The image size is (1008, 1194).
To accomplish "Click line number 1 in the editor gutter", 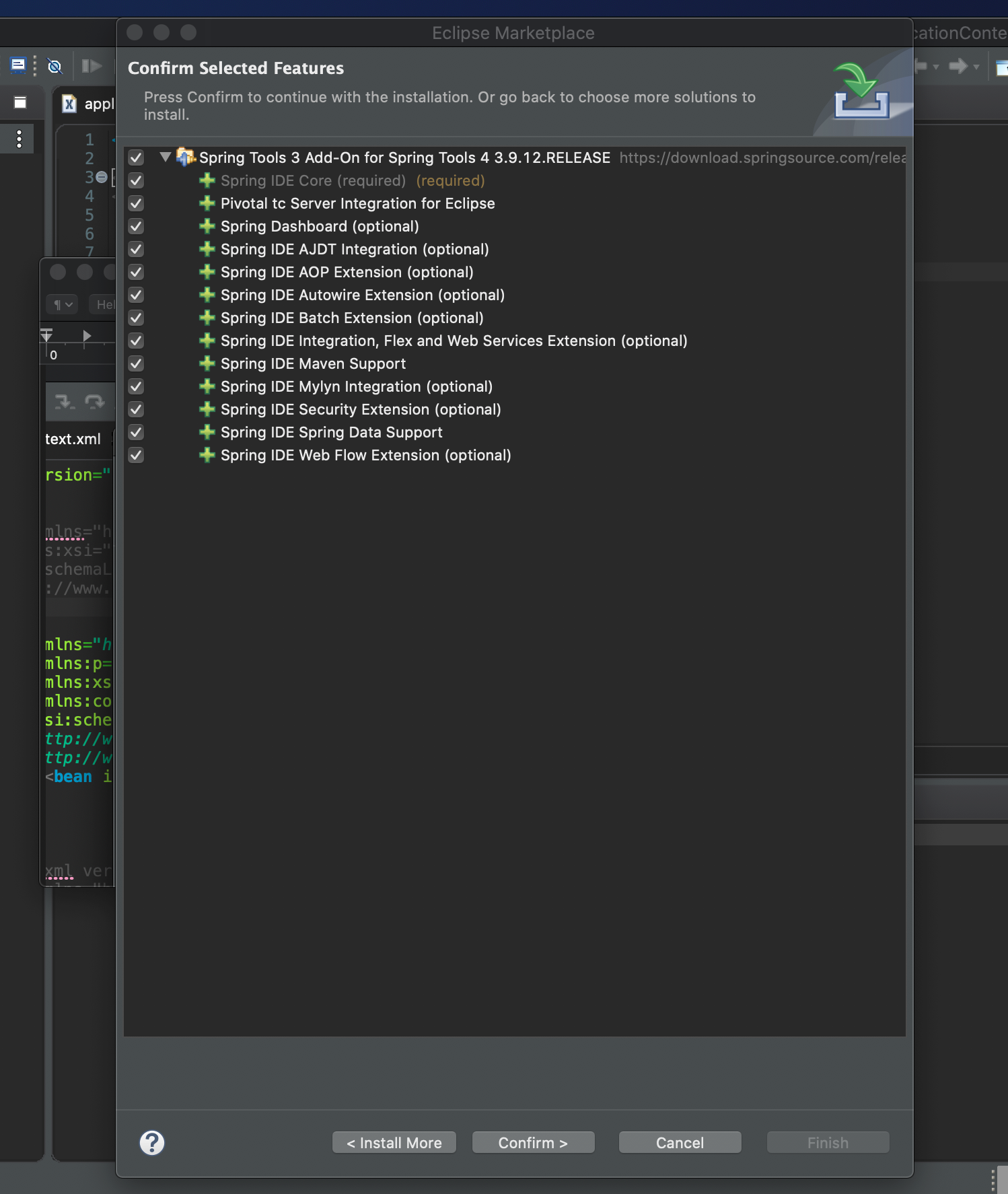I will 89,139.
